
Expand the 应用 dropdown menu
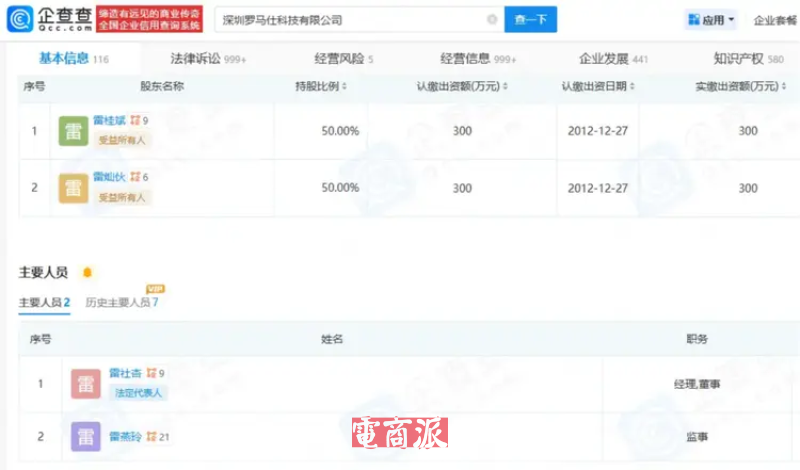[711, 20]
